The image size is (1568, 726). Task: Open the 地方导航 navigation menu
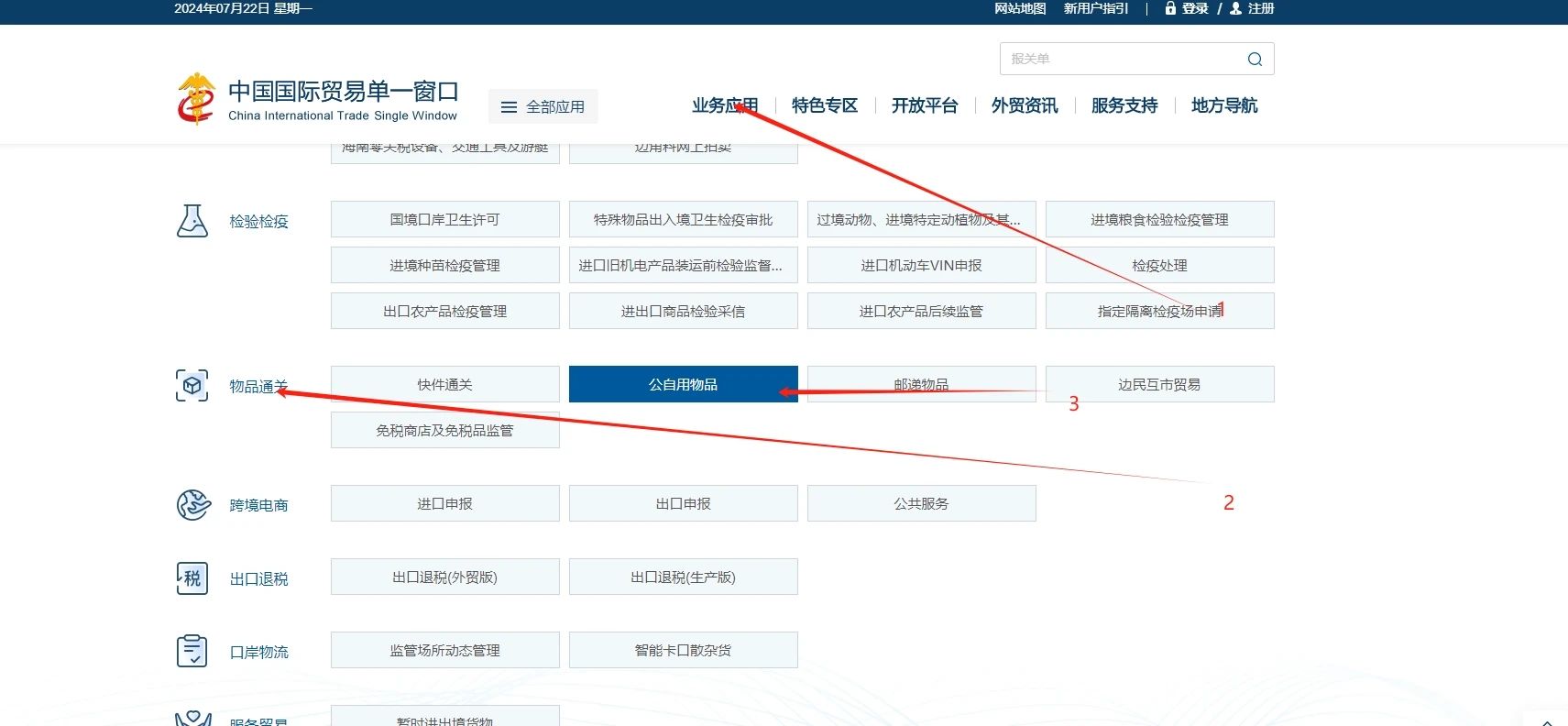click(1223, 105)
